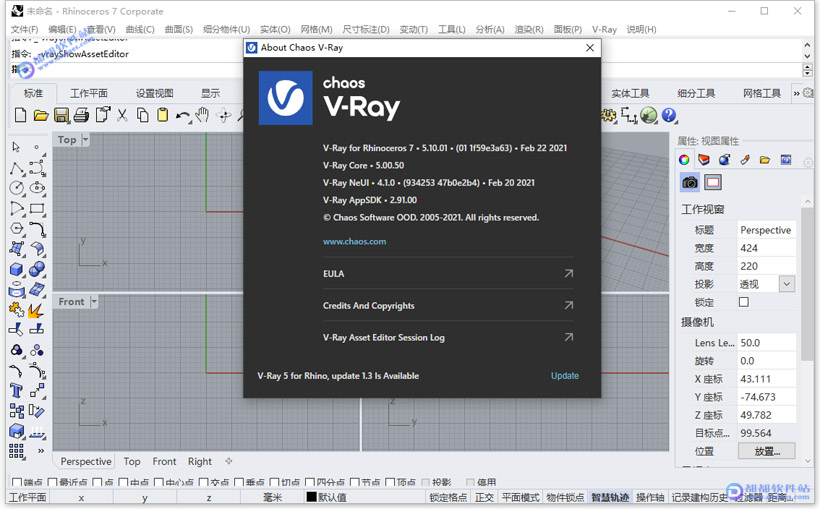Open the EULA link arrow
The height and width of the screenshot is (509, 820).
pyautogui.click(x=568, y=273)
